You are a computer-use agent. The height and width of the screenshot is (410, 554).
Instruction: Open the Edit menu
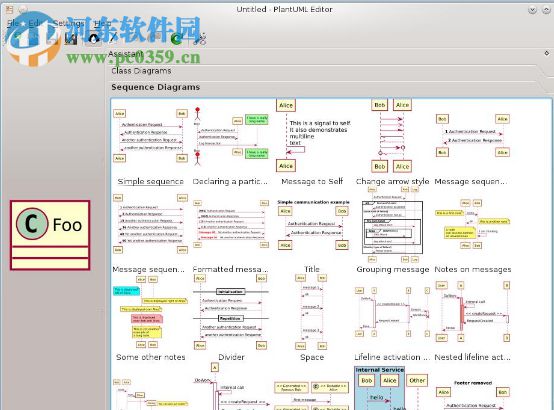pos(35,23)
